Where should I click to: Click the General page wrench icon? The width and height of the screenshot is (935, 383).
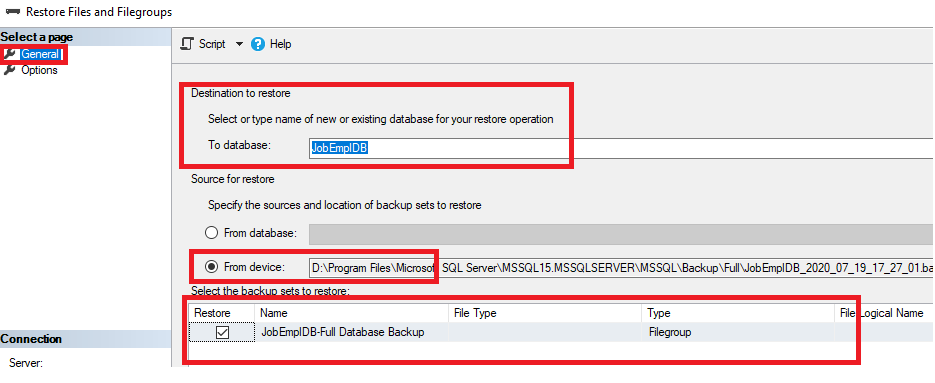(10, 54)
